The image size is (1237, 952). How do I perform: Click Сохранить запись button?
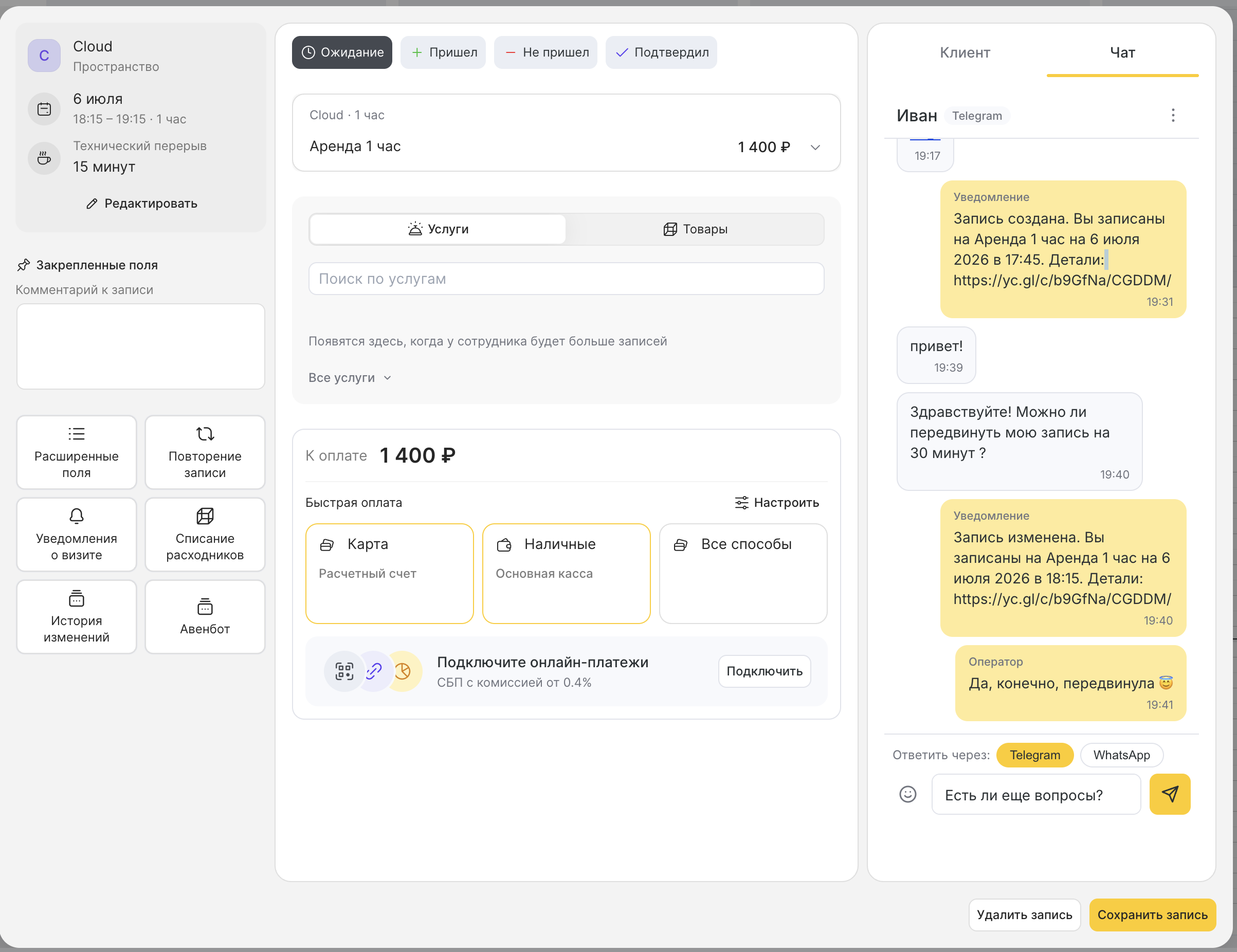[1153, 914]
